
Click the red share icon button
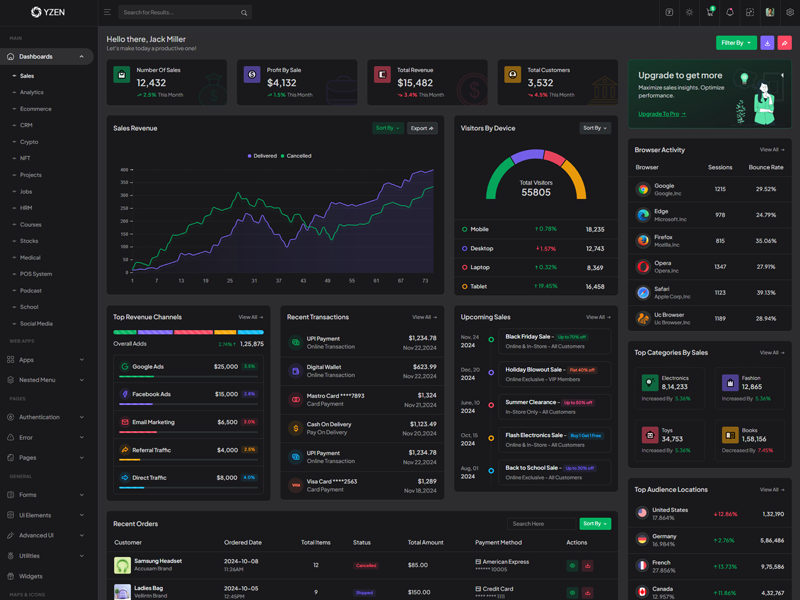pos(785,43)
